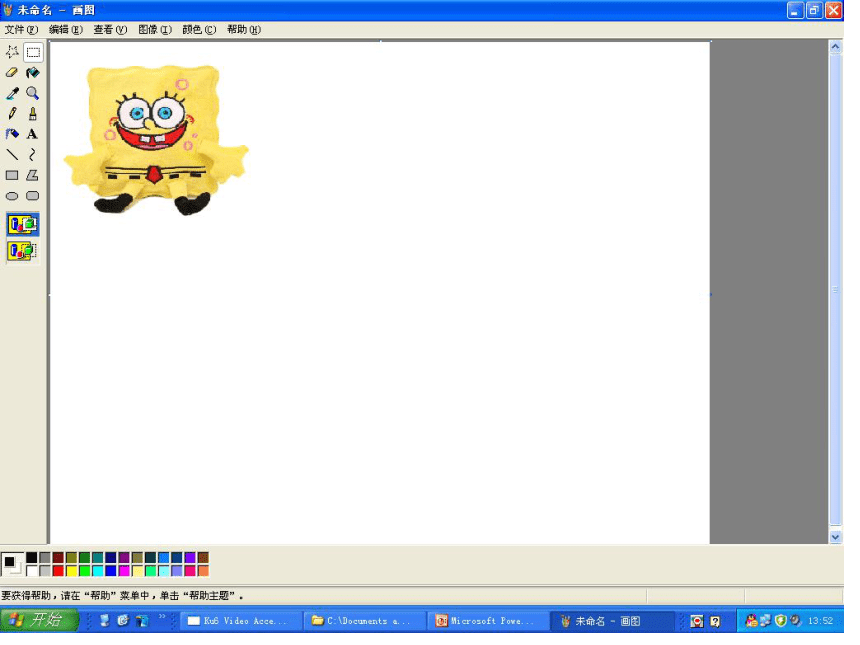Screen dimensions: 860x645
Task: Select the rectangular Select tool
Action: coord(33,52)
